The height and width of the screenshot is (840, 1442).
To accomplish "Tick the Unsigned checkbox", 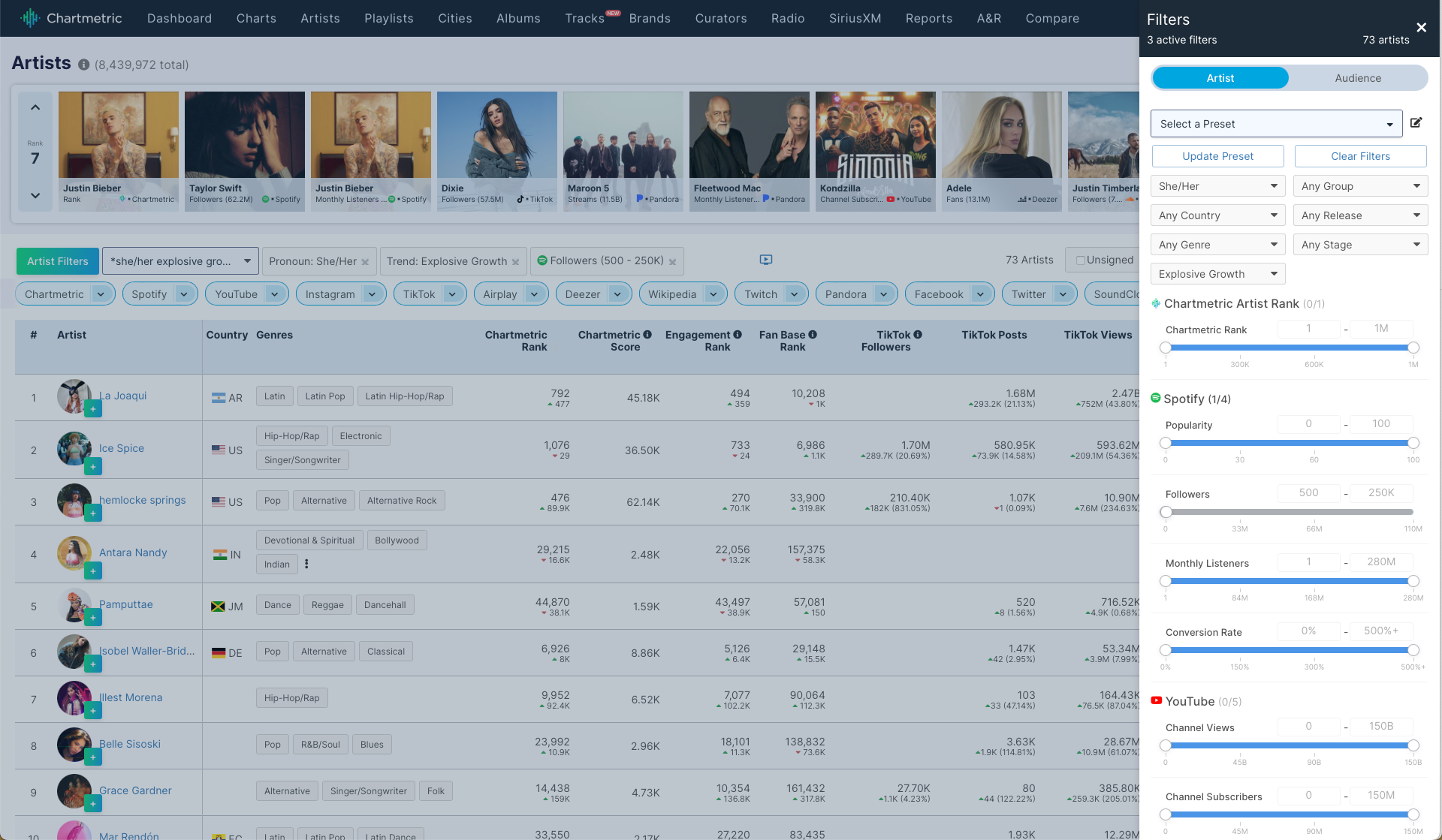I will pos(1080,260).
